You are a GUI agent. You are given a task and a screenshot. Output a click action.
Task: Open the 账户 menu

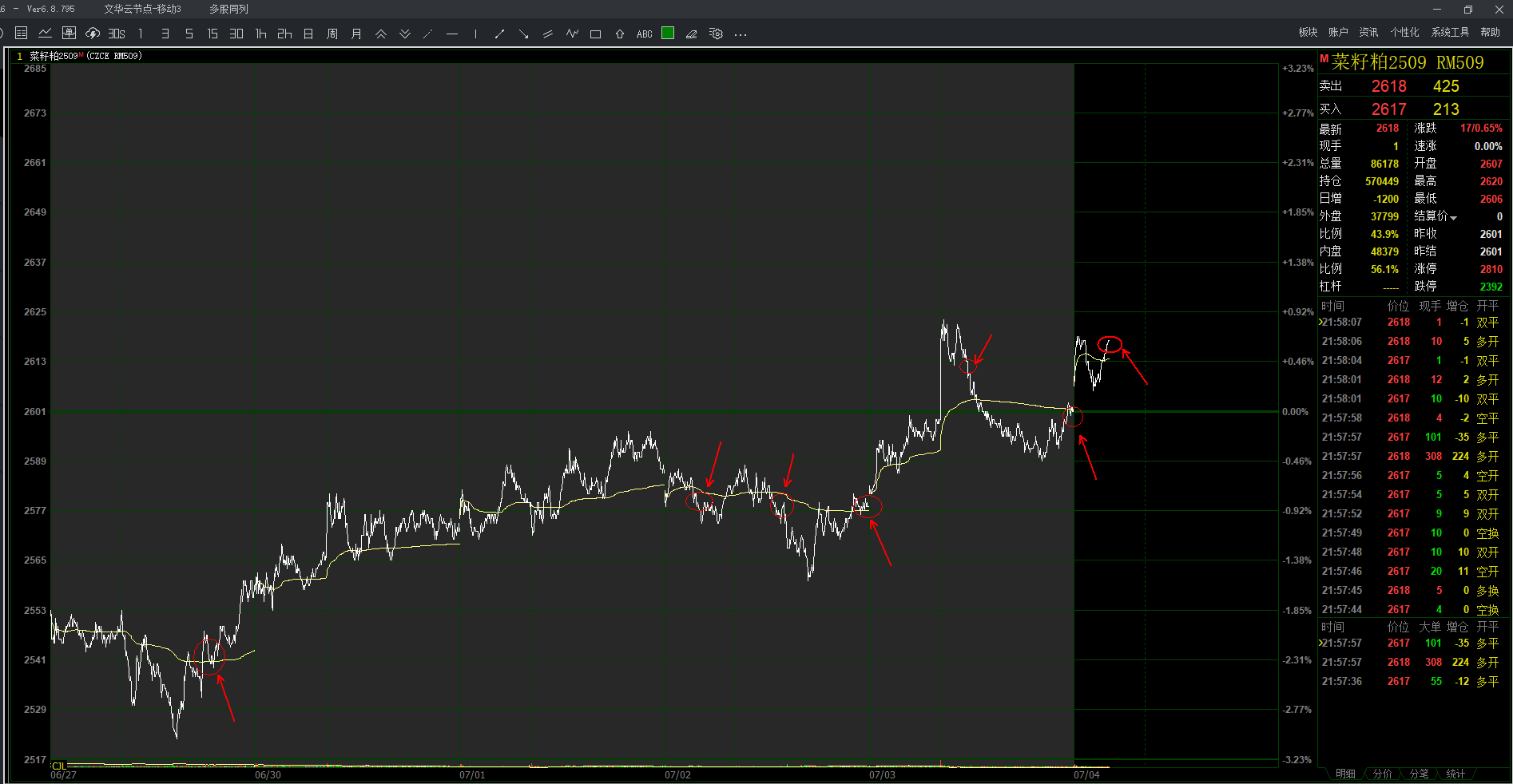[1338, 32]
